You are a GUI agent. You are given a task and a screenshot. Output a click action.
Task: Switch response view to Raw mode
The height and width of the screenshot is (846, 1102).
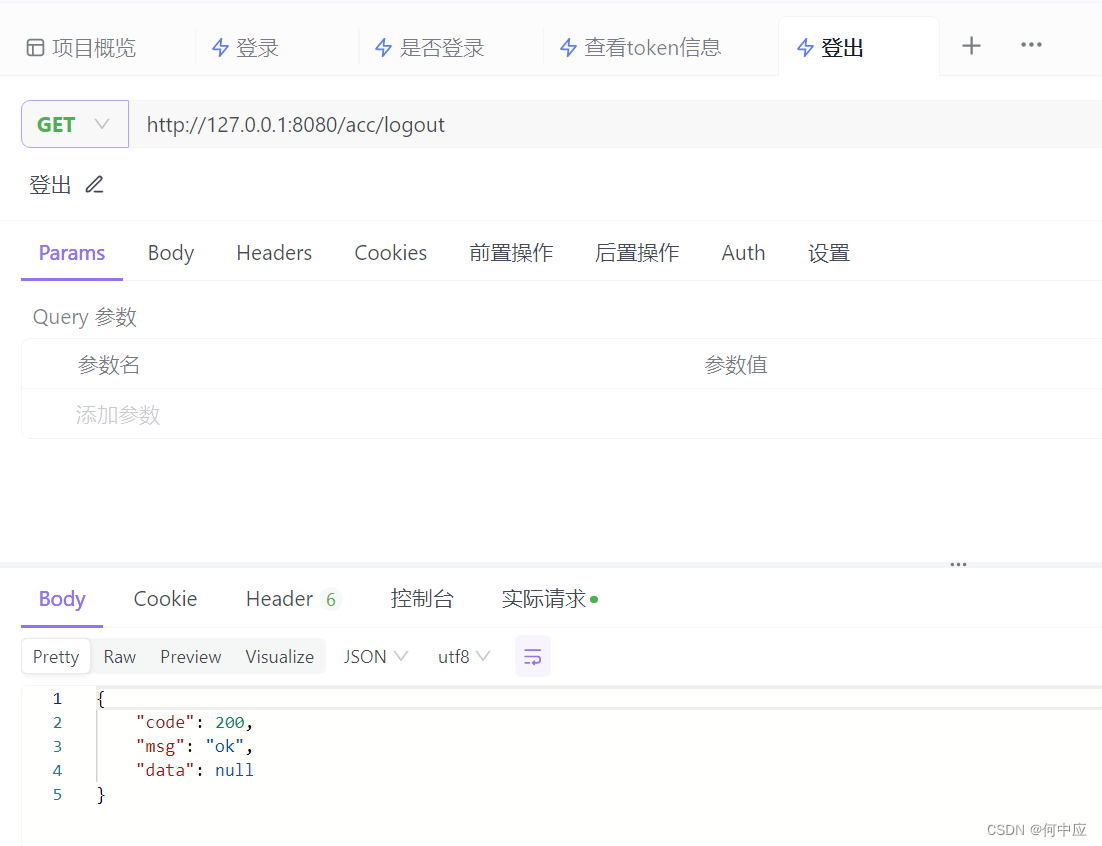(119, 656)
